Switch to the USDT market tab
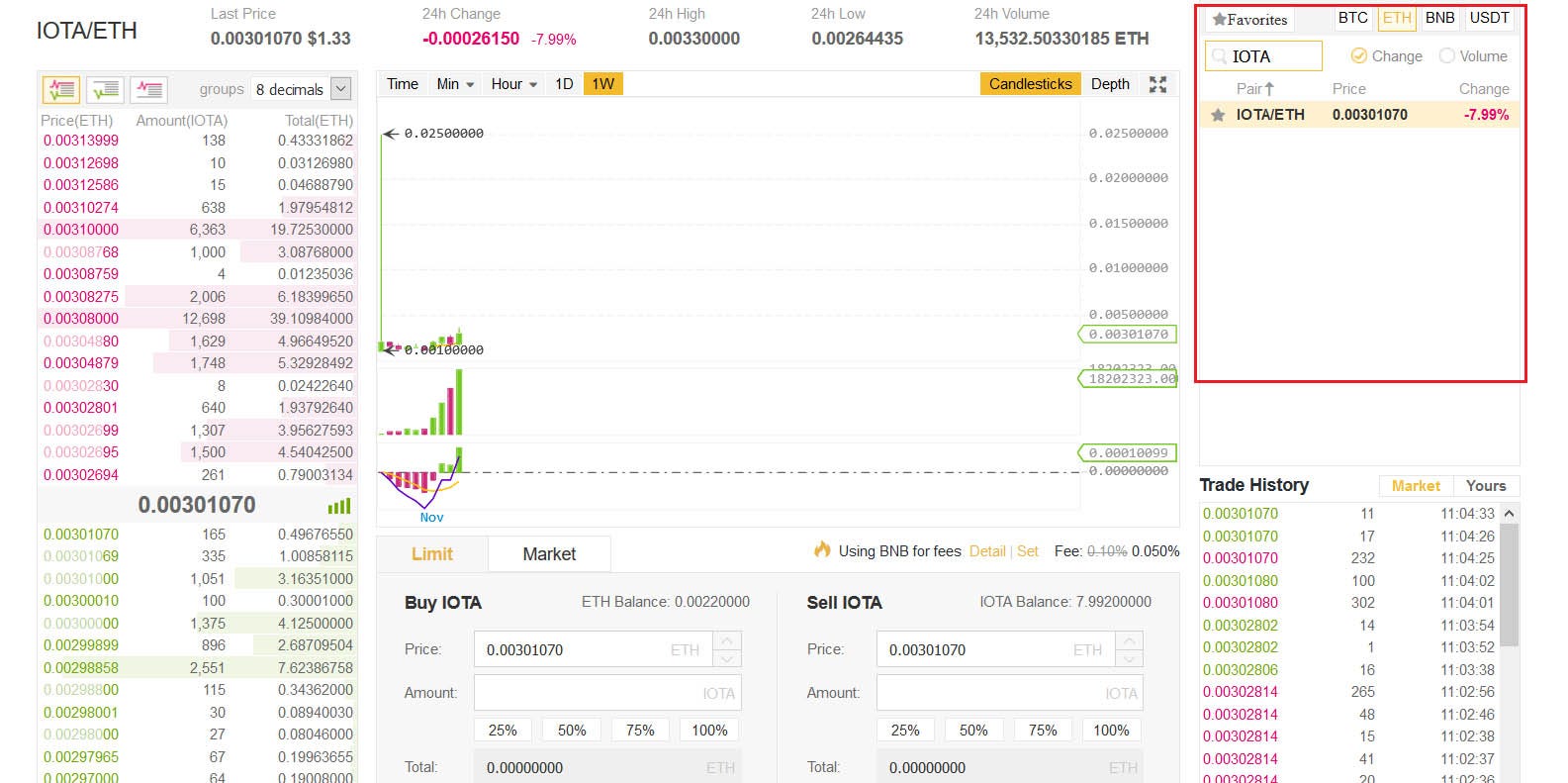This screenshot has height=783, width=1568. coord(1489,18)
